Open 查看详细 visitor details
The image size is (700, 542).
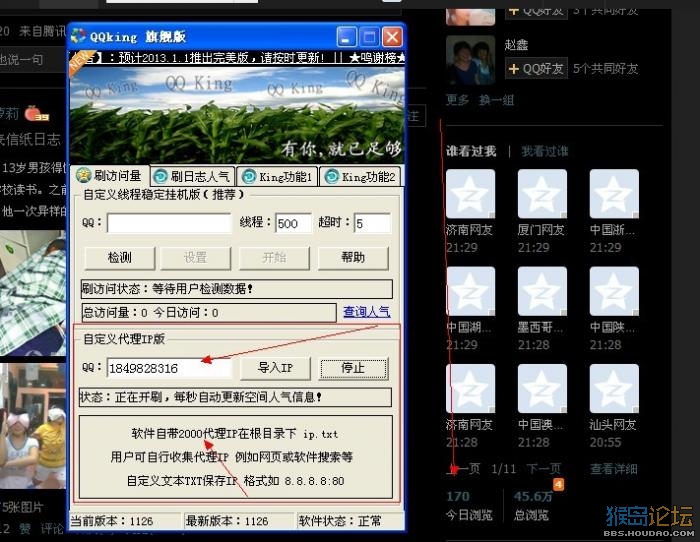click(613, 468)
